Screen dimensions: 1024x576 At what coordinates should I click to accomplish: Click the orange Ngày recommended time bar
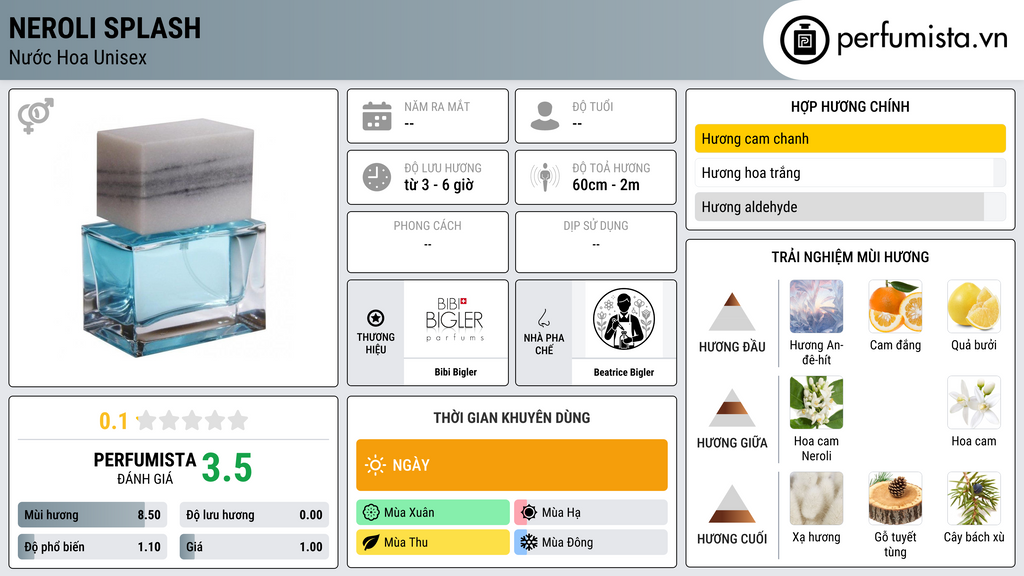coord(511,465)
